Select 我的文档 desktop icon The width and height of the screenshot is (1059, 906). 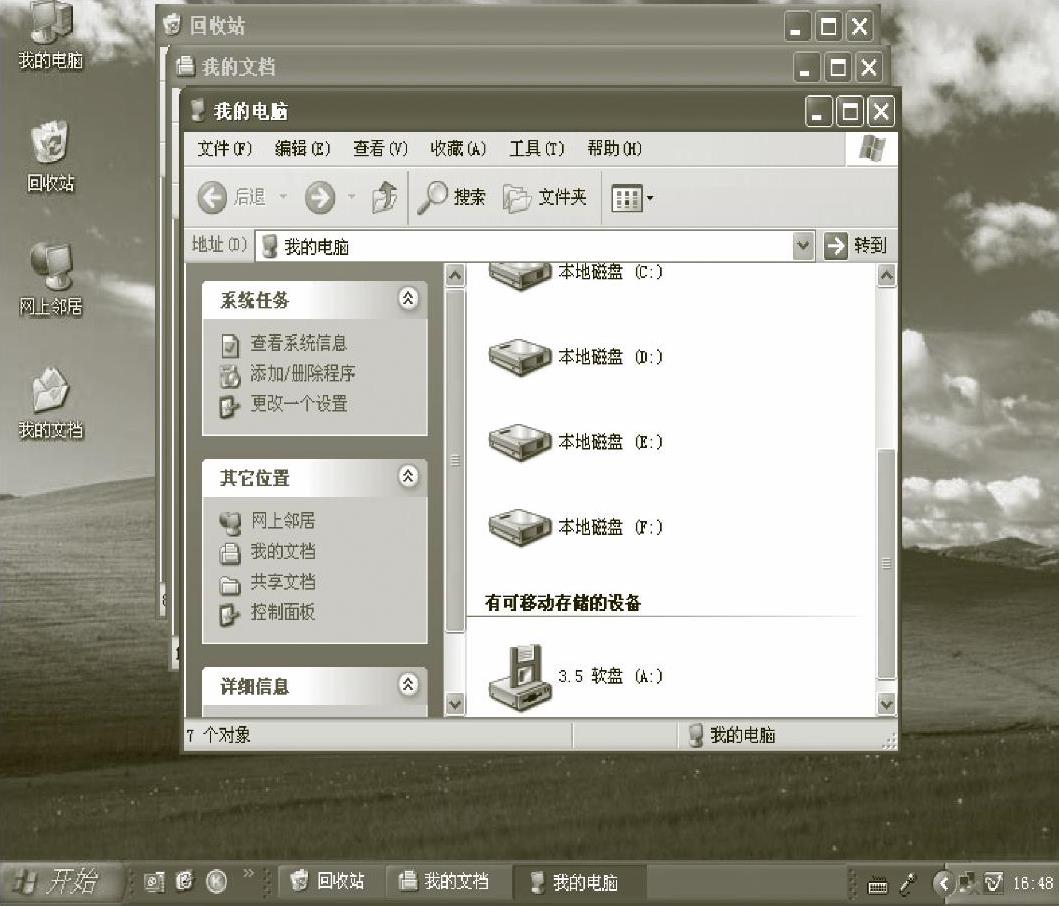tap(51, 403)
